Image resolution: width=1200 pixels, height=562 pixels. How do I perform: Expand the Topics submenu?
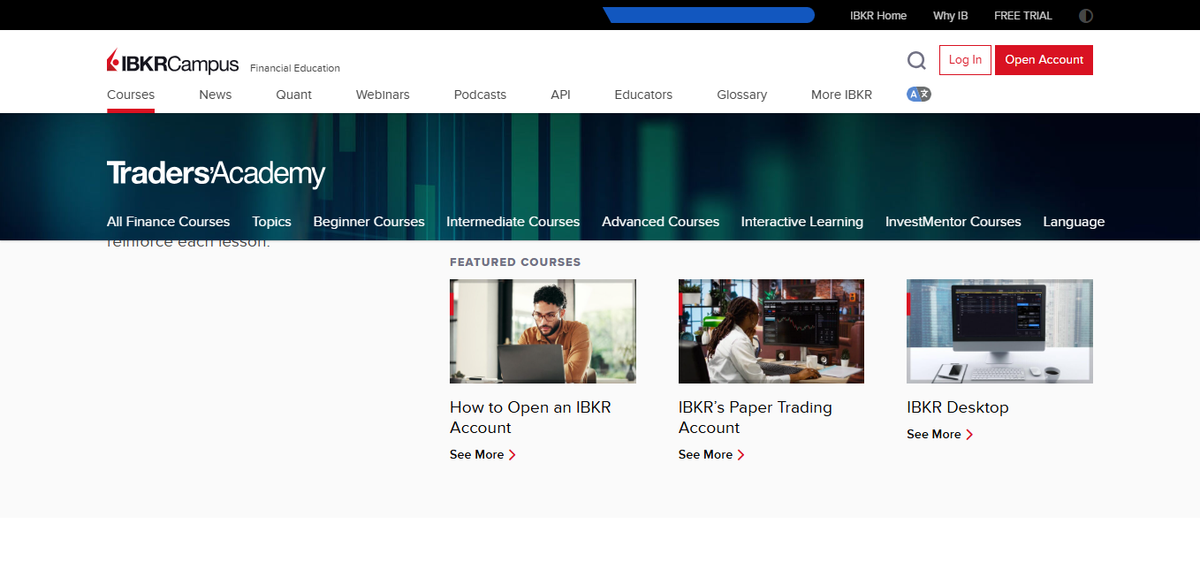(272, 222)
